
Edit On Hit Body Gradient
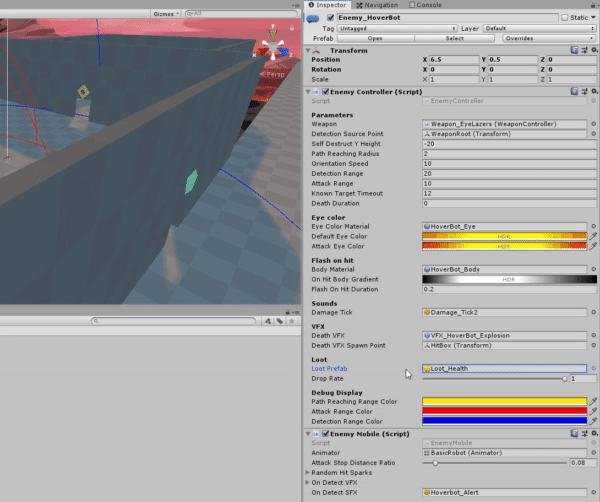tap(509, 279)
